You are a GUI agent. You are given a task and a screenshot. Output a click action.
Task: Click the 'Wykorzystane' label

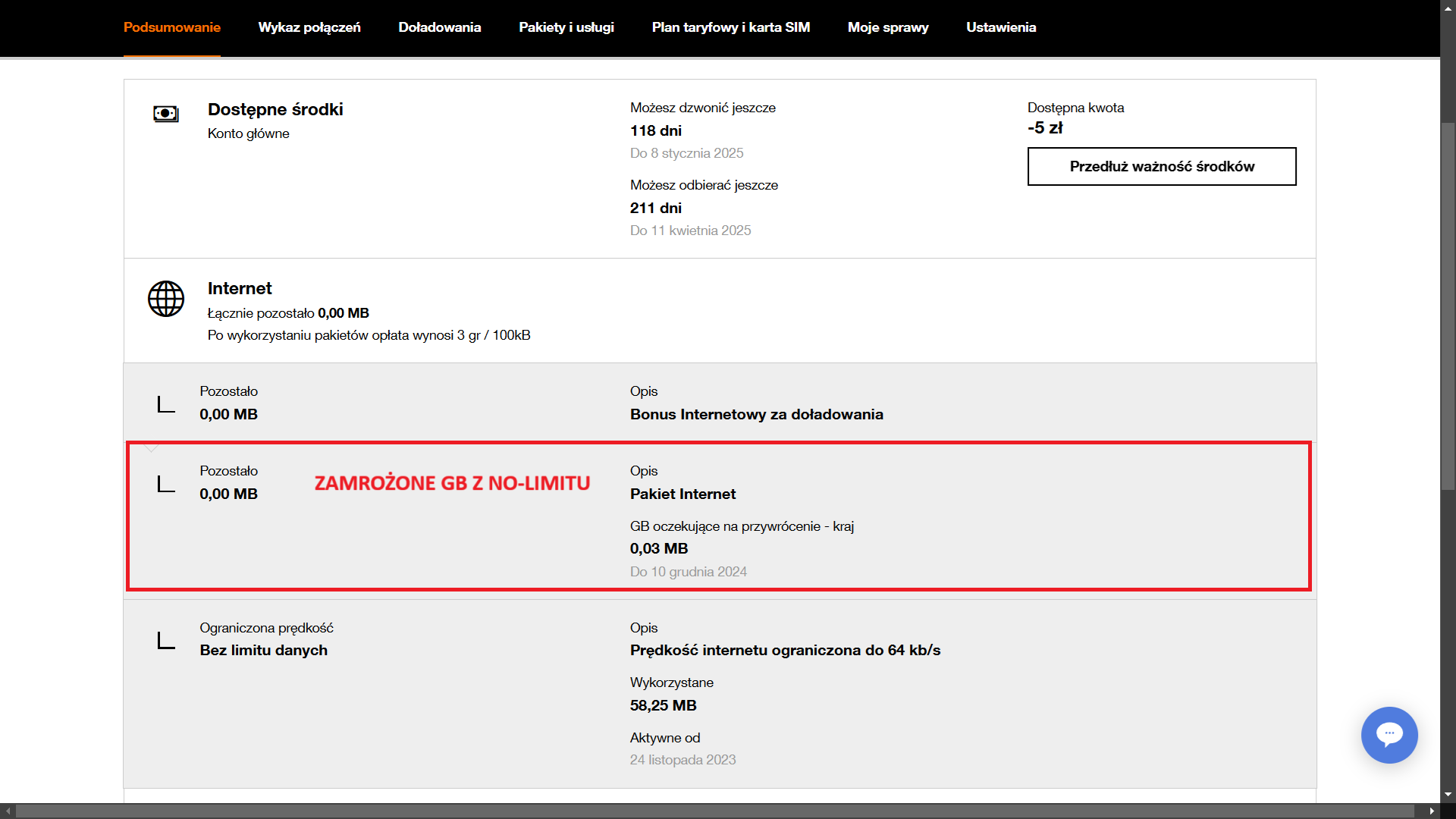point(672,682)
